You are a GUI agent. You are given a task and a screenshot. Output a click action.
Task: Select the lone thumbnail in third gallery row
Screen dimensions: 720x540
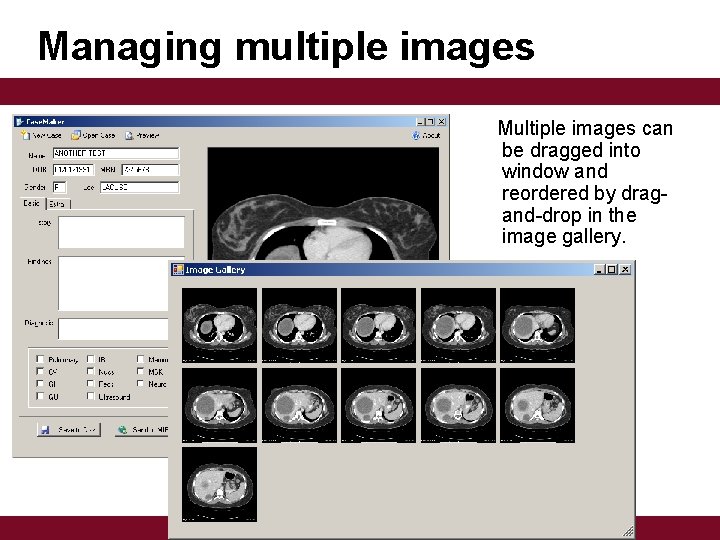click(219, 485)
